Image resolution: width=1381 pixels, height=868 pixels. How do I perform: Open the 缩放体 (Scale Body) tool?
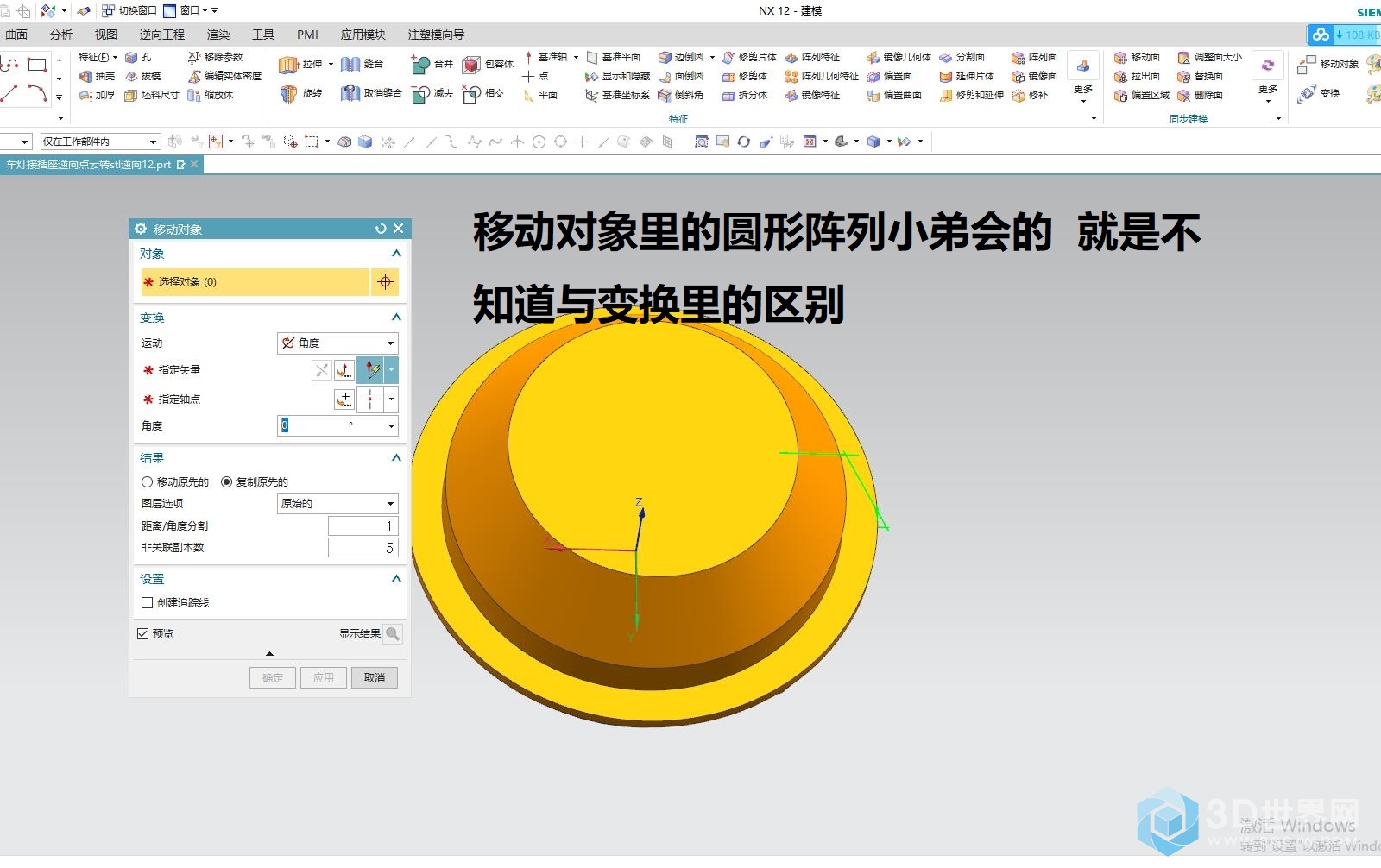[x=211, y=95]
